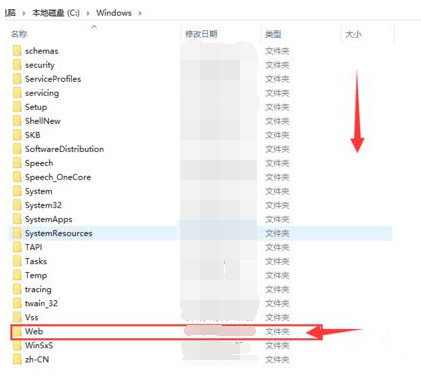
Task: Click the schemas folder icon
Action: (17, 51)
